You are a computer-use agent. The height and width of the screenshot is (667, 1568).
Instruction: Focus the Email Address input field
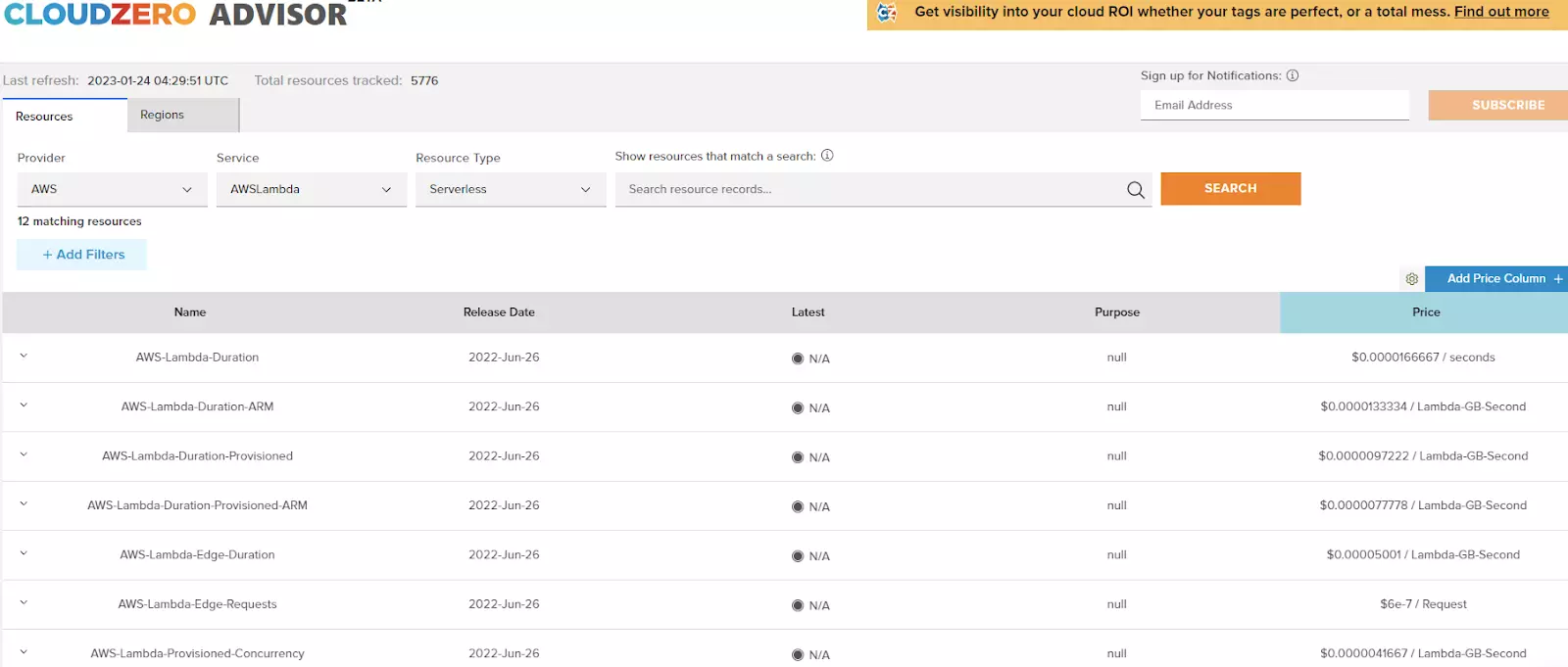coord(1275,105)
